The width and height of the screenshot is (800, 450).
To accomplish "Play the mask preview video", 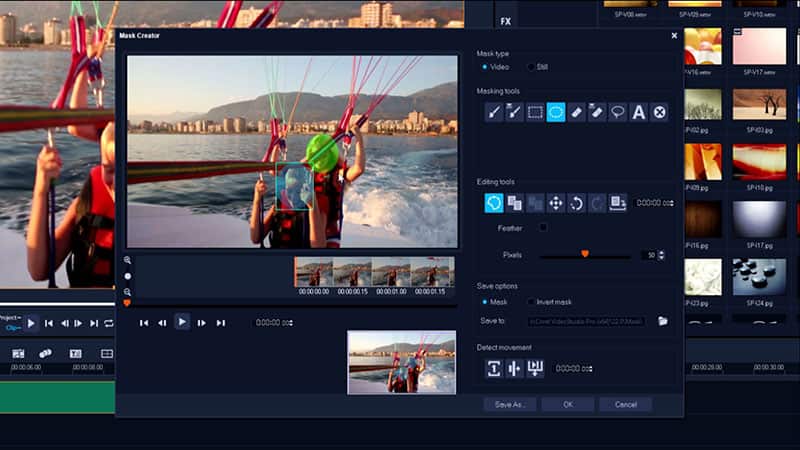I will pos(182,322).
